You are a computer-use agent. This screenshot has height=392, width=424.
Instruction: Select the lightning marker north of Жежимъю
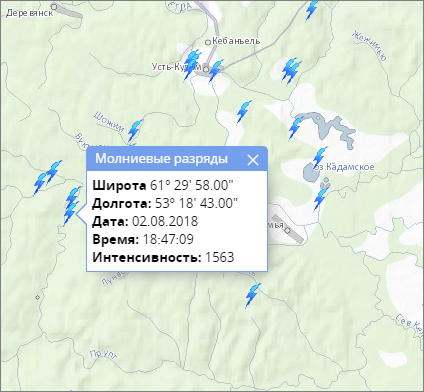[x=312, y=10]
